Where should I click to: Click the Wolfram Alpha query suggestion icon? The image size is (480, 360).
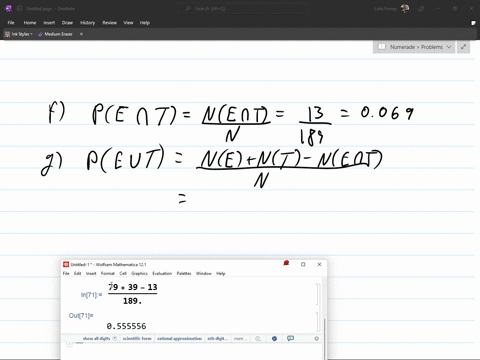click(258, 338)
